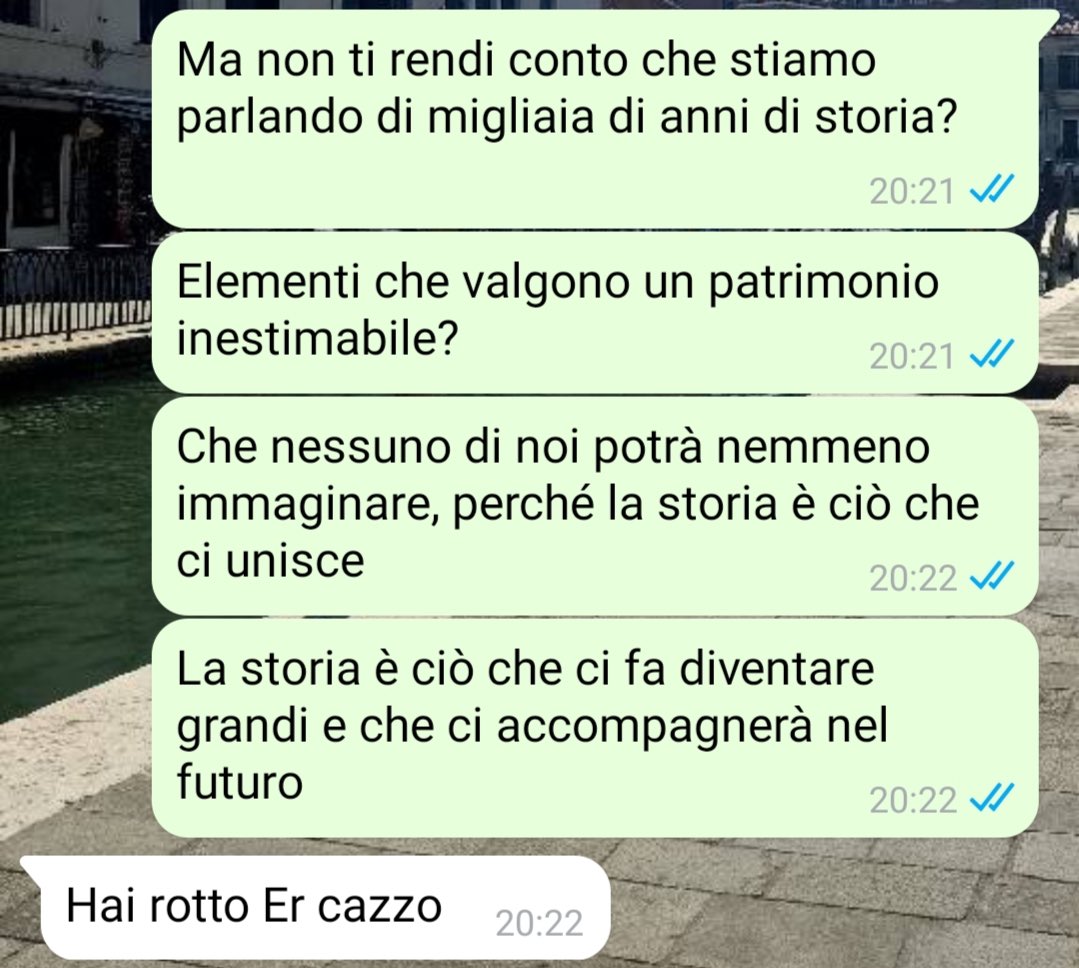Image resolution: width=1079 pixels, height=968 pixels.
Task: Tap the read-receipt ticks on the 'migliaia di anni' message
Action: coord(992,190)
